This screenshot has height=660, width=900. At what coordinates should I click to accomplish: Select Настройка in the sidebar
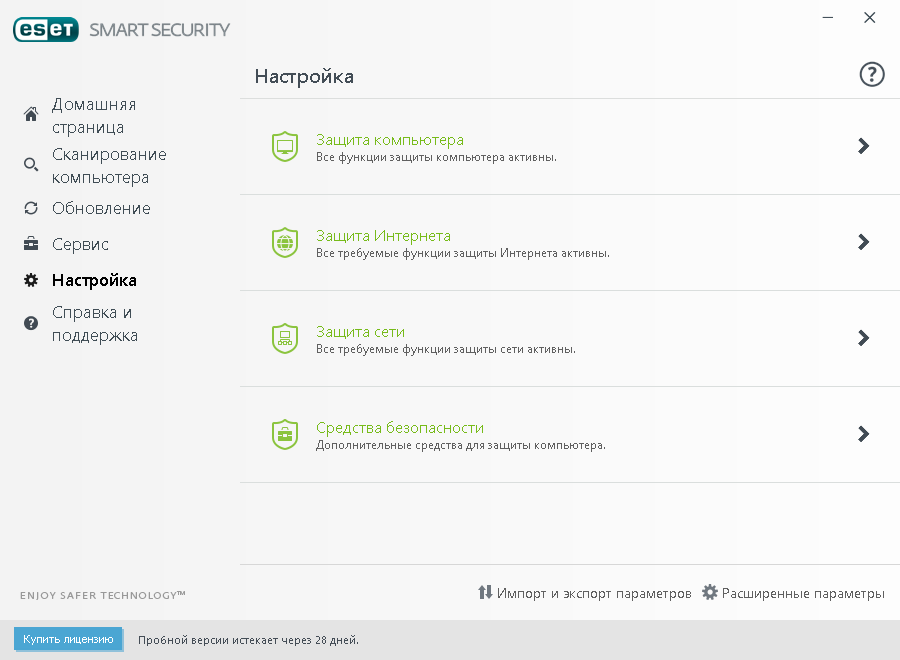pos(94,280)
